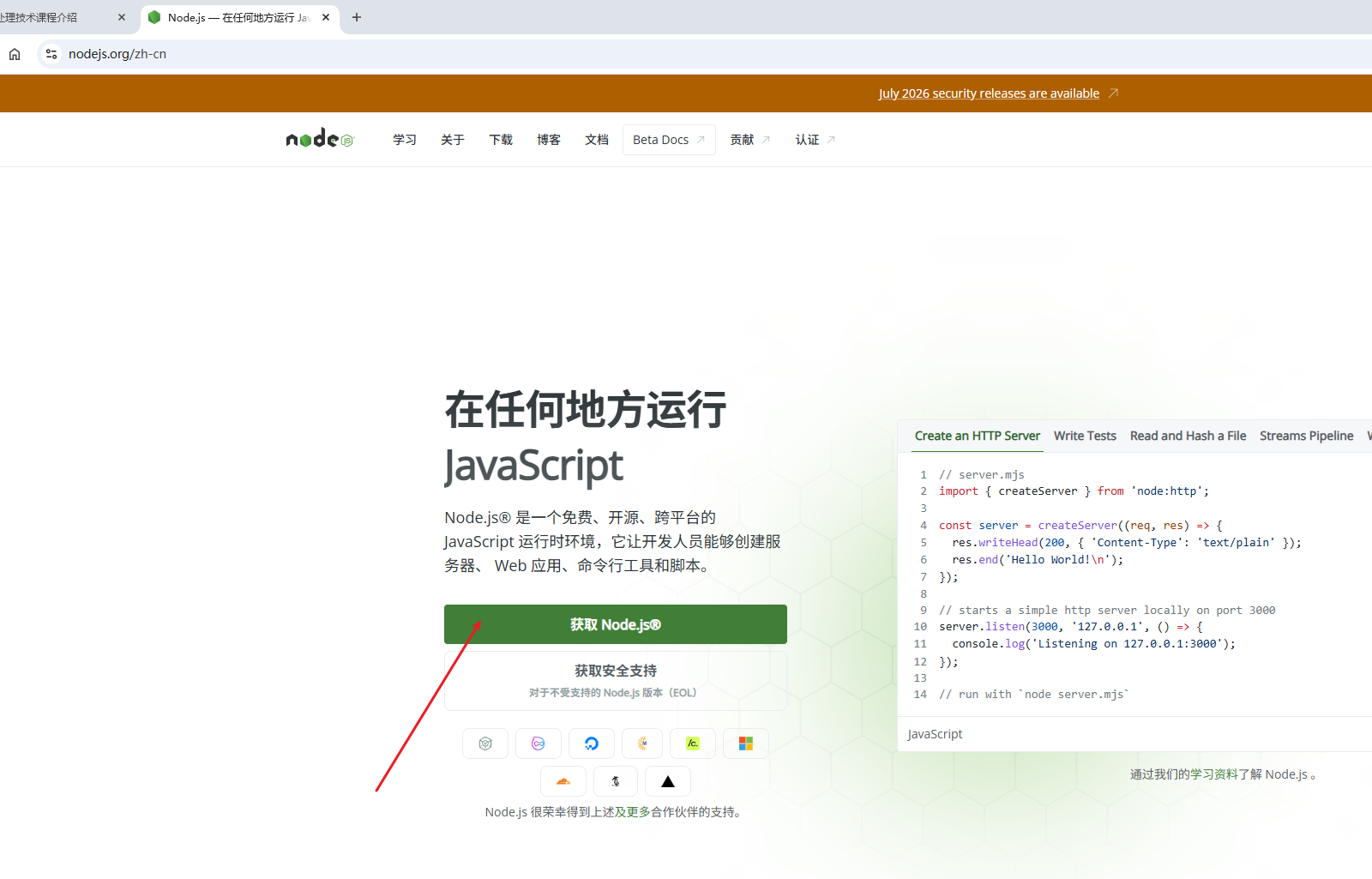Open the 博客 navigation item

point(549,140)
